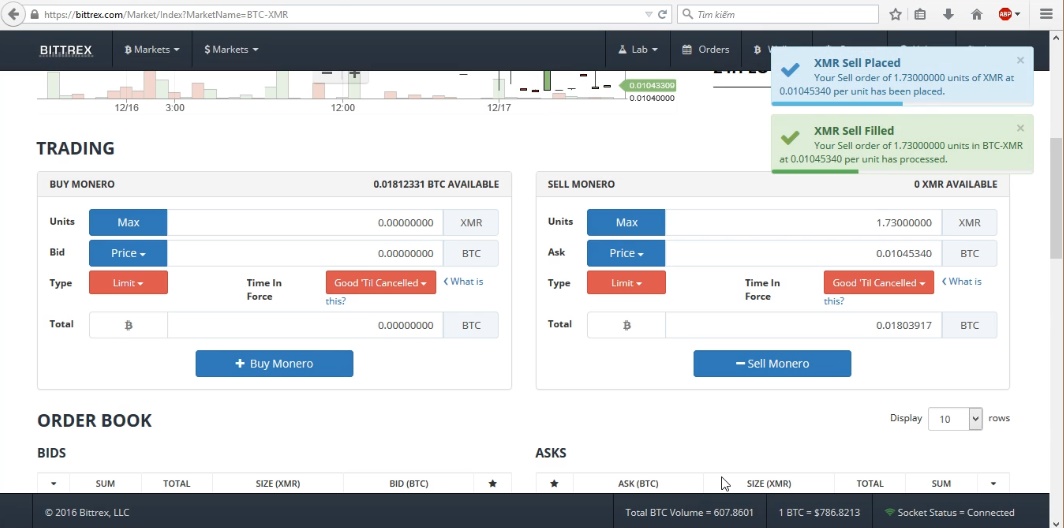Bookmark this page with the star icon

(895, 14)
